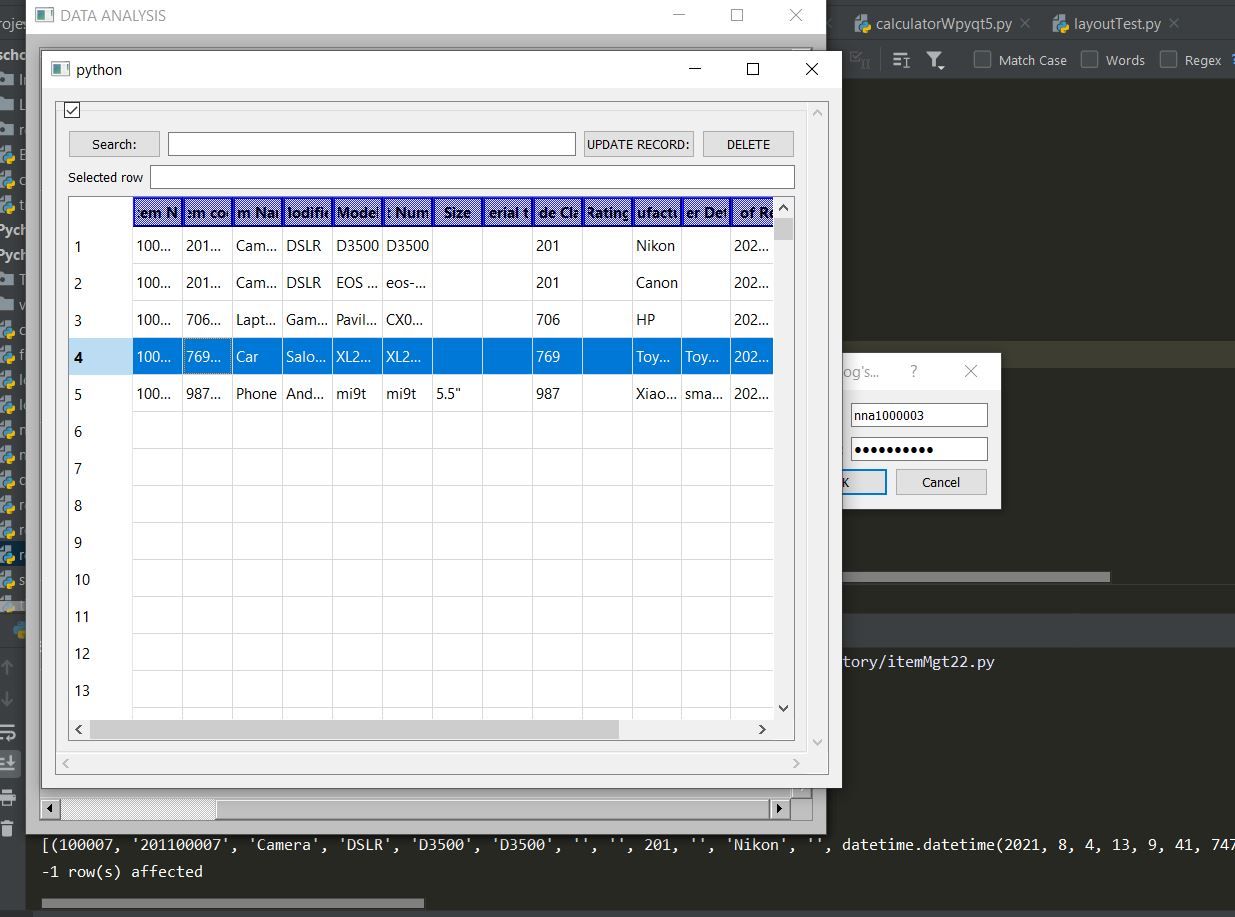This screenshot has width=1235, height=917.
Task: Select the Canon camera row in the table
Action: click(400, 282)
